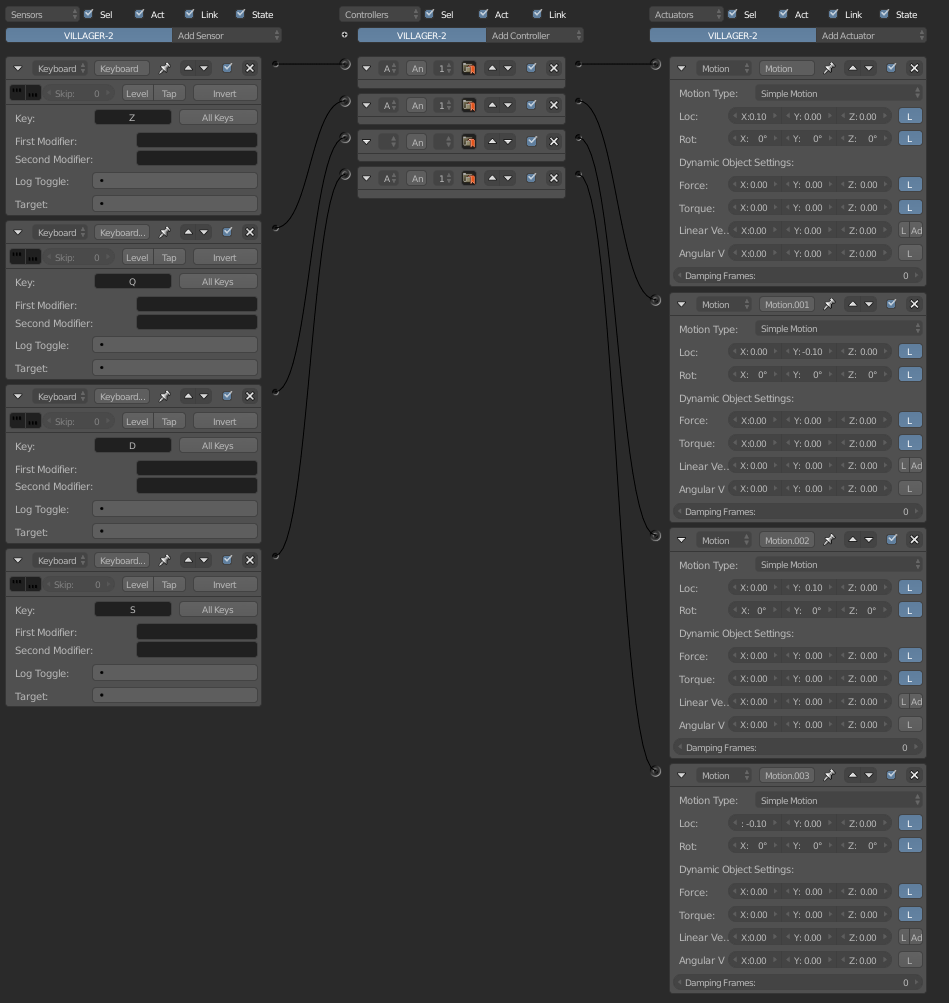Open Motion Type dropdown in Motion.001
This screenshot has height=1003, width=949.
coord(838,329)
